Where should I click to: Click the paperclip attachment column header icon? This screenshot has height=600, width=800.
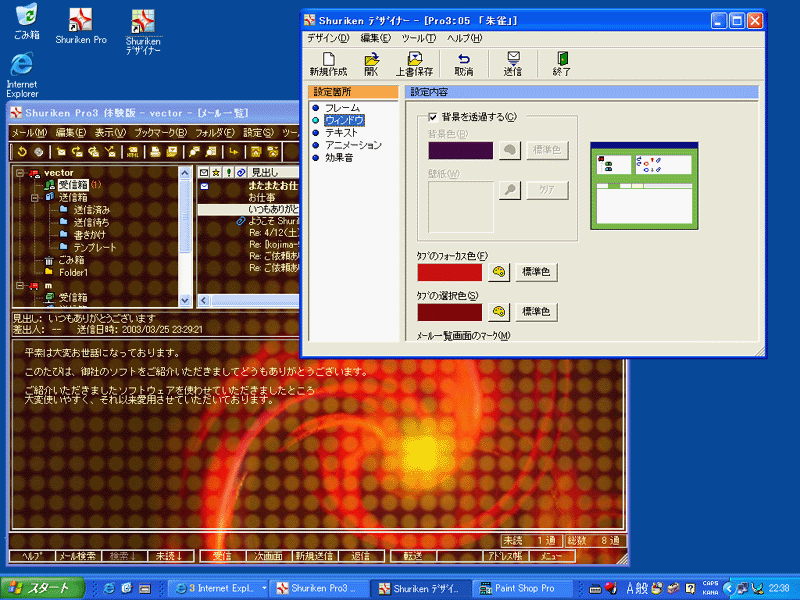[241, 172]
